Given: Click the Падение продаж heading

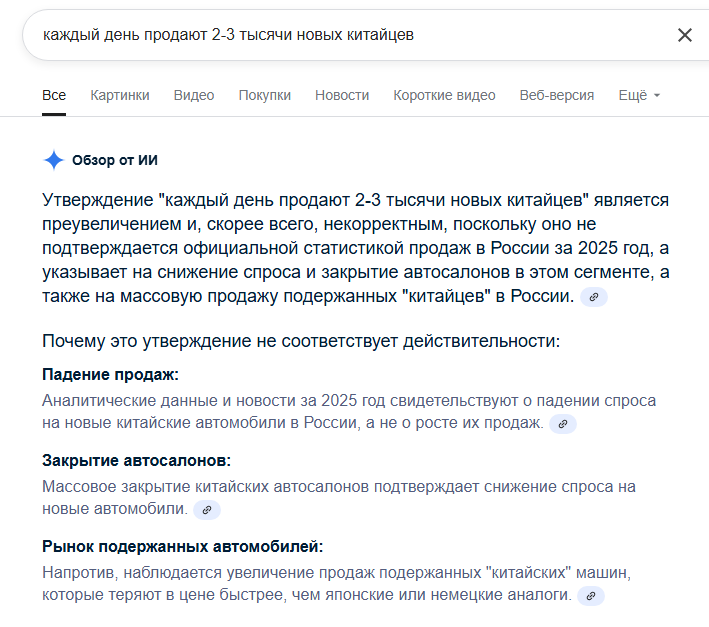Looking at the screenshot, I should [110, 375].
